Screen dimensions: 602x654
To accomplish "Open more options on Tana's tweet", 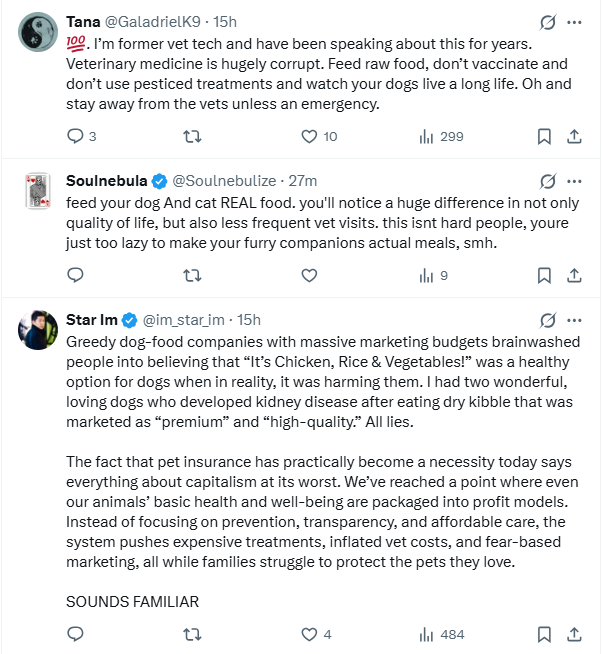I will point(574,21).
